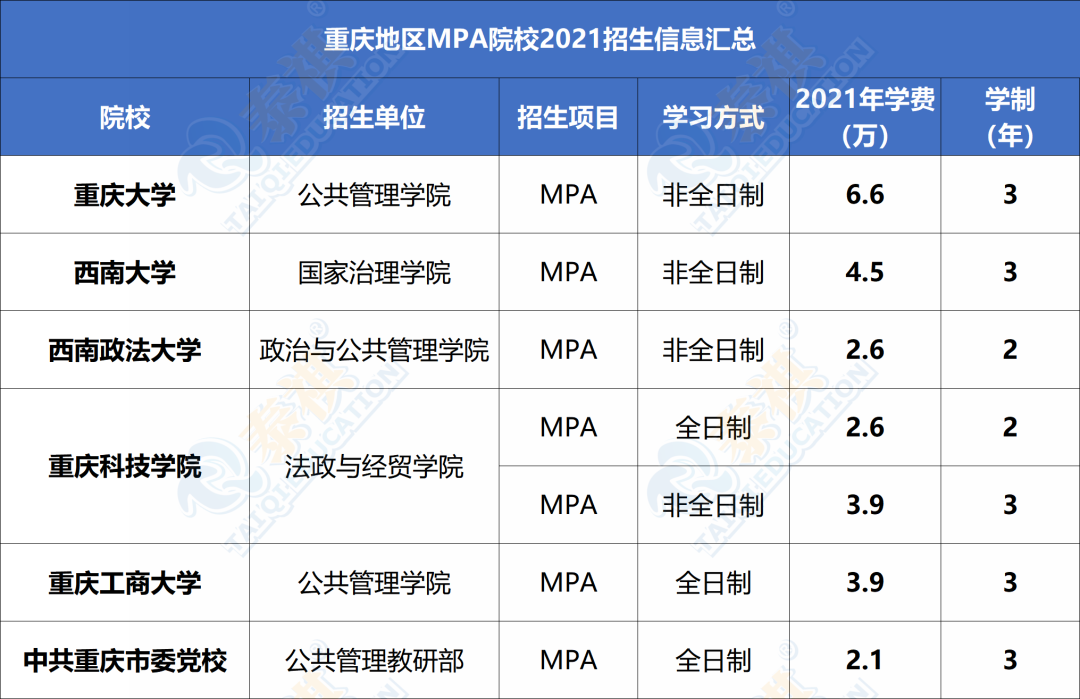Viewport: 1080px width, 699px height.
Task: Click the 中共重庆市委党校 cell
Action: pyautogui.click(x=125, y=660)
